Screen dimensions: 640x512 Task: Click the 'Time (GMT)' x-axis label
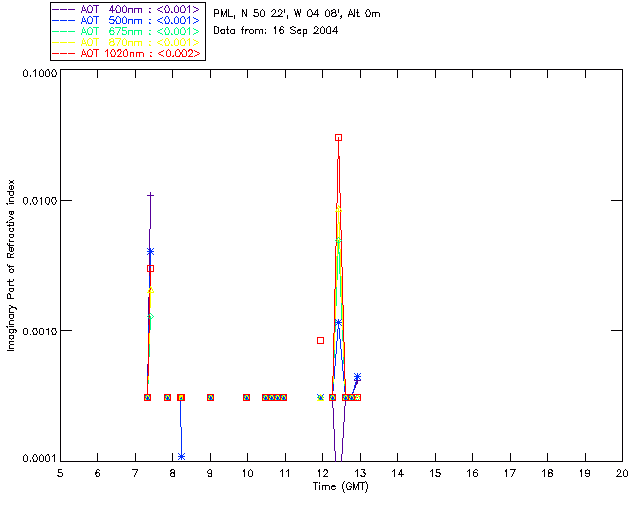(x=340, y=486)
